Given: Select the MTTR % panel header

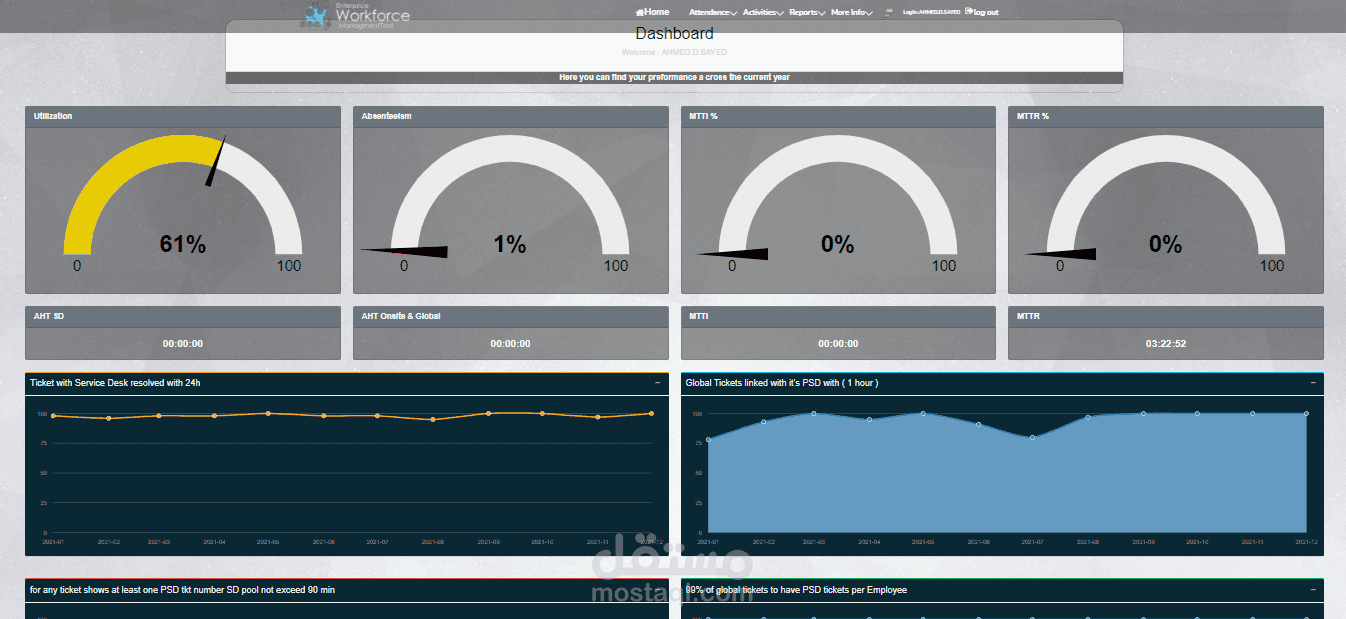Looking at the screenshot, I should tap(1166, 117).
